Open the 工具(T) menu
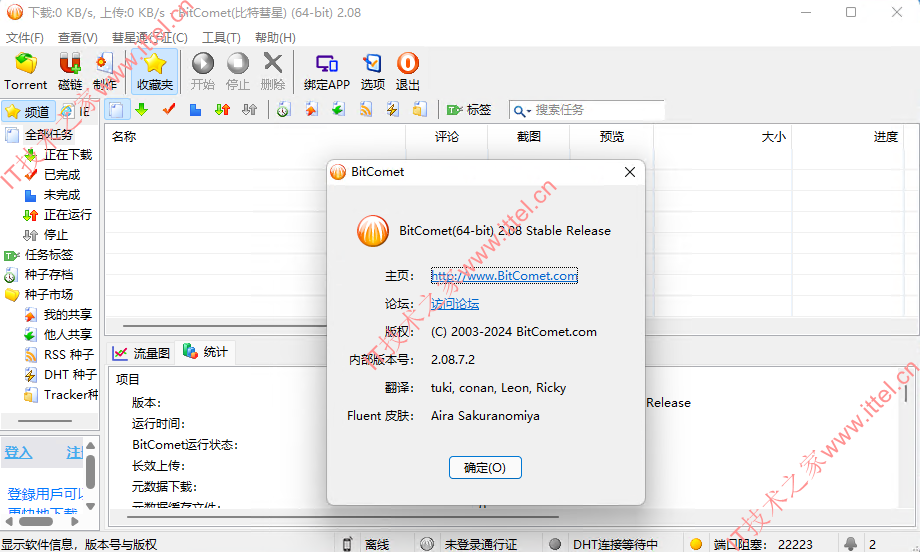The width and height of the screenshot is (920, 552). tap(221, 38)
